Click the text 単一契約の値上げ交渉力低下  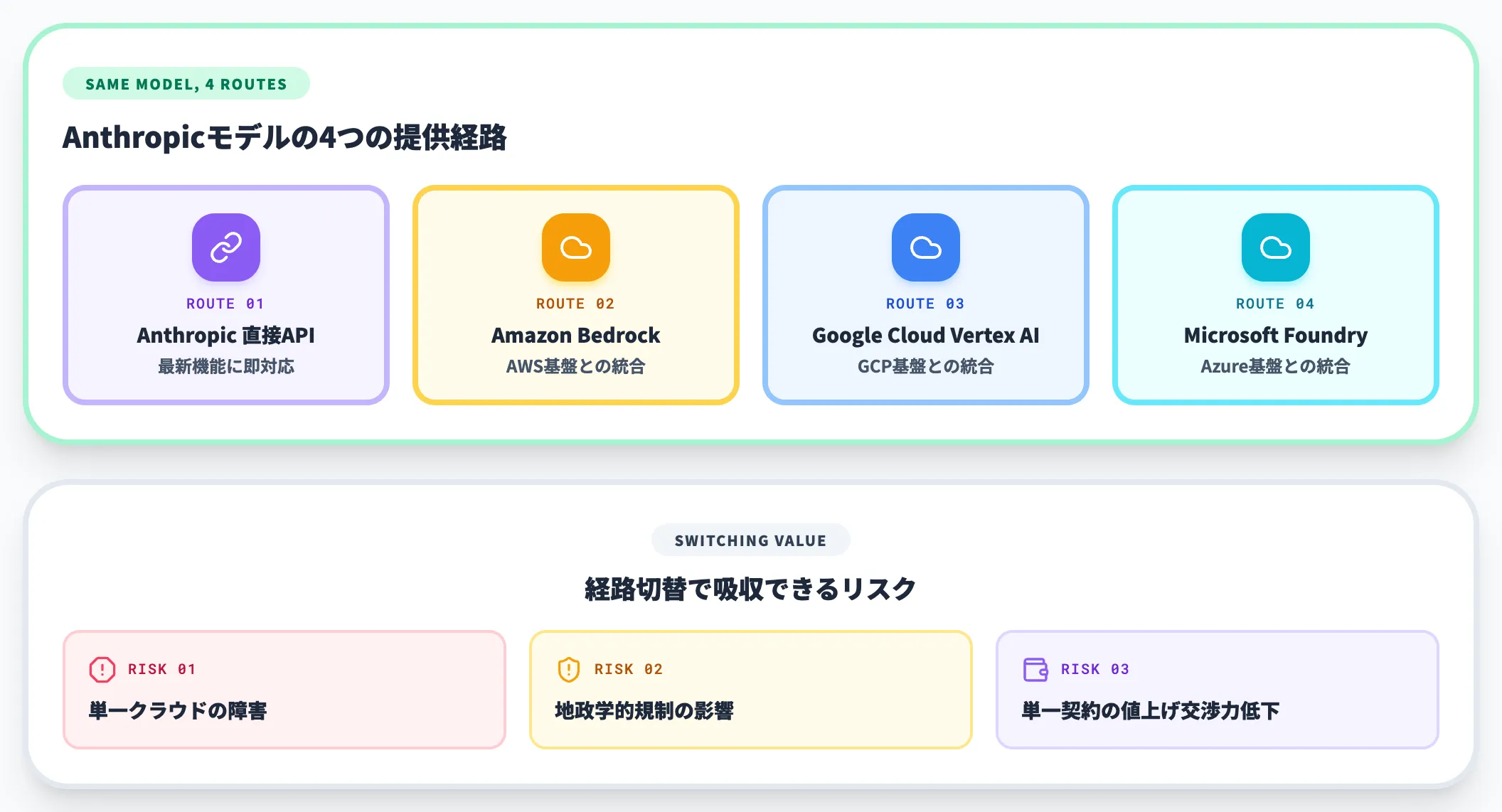pos(1151,710)
